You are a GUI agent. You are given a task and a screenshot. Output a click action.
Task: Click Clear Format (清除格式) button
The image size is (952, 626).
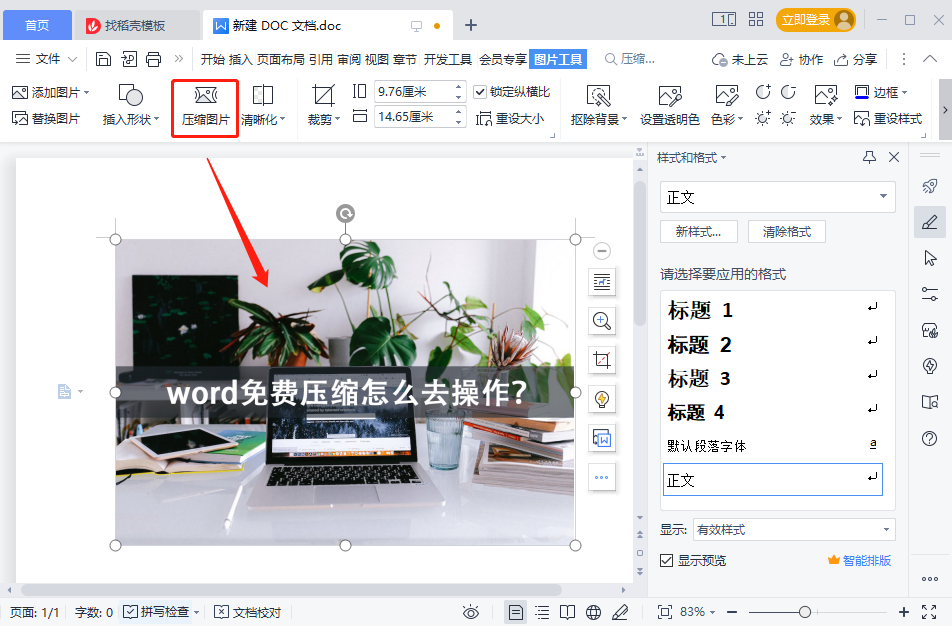pyautogui.click(x=787, y=231)
